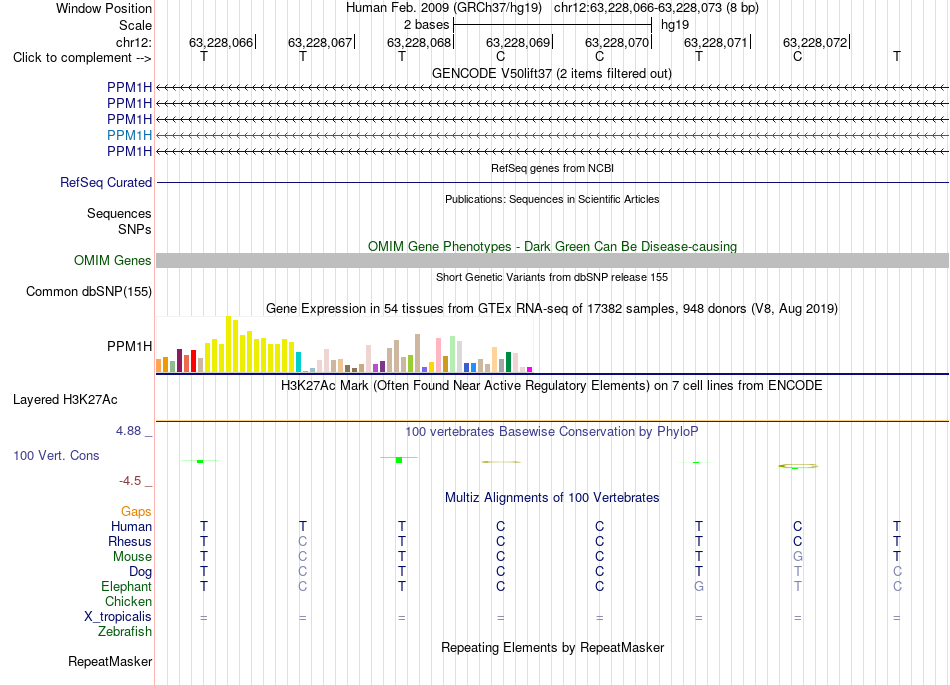Click the GTEx 'Gene Expression in 54 tissues' title
The image size is (950, 685).
pyautogui.click(x=552, y=308)
